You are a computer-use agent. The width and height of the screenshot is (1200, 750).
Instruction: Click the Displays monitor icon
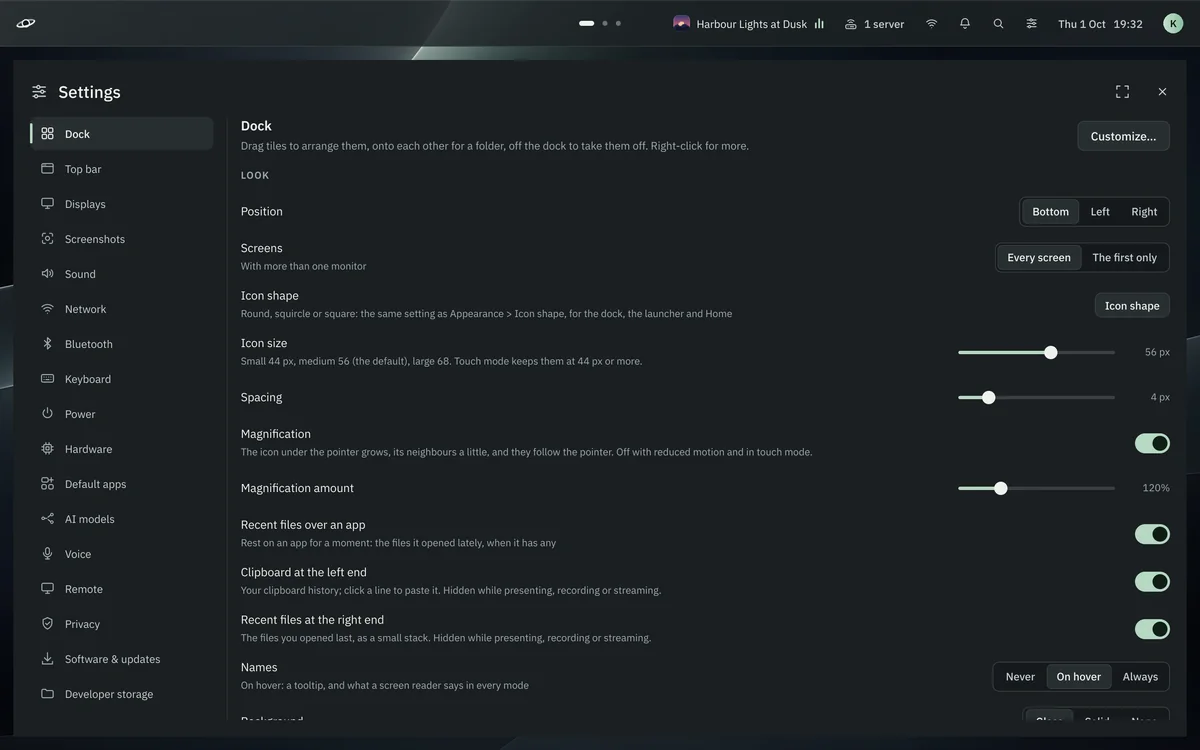coord(47,204)
